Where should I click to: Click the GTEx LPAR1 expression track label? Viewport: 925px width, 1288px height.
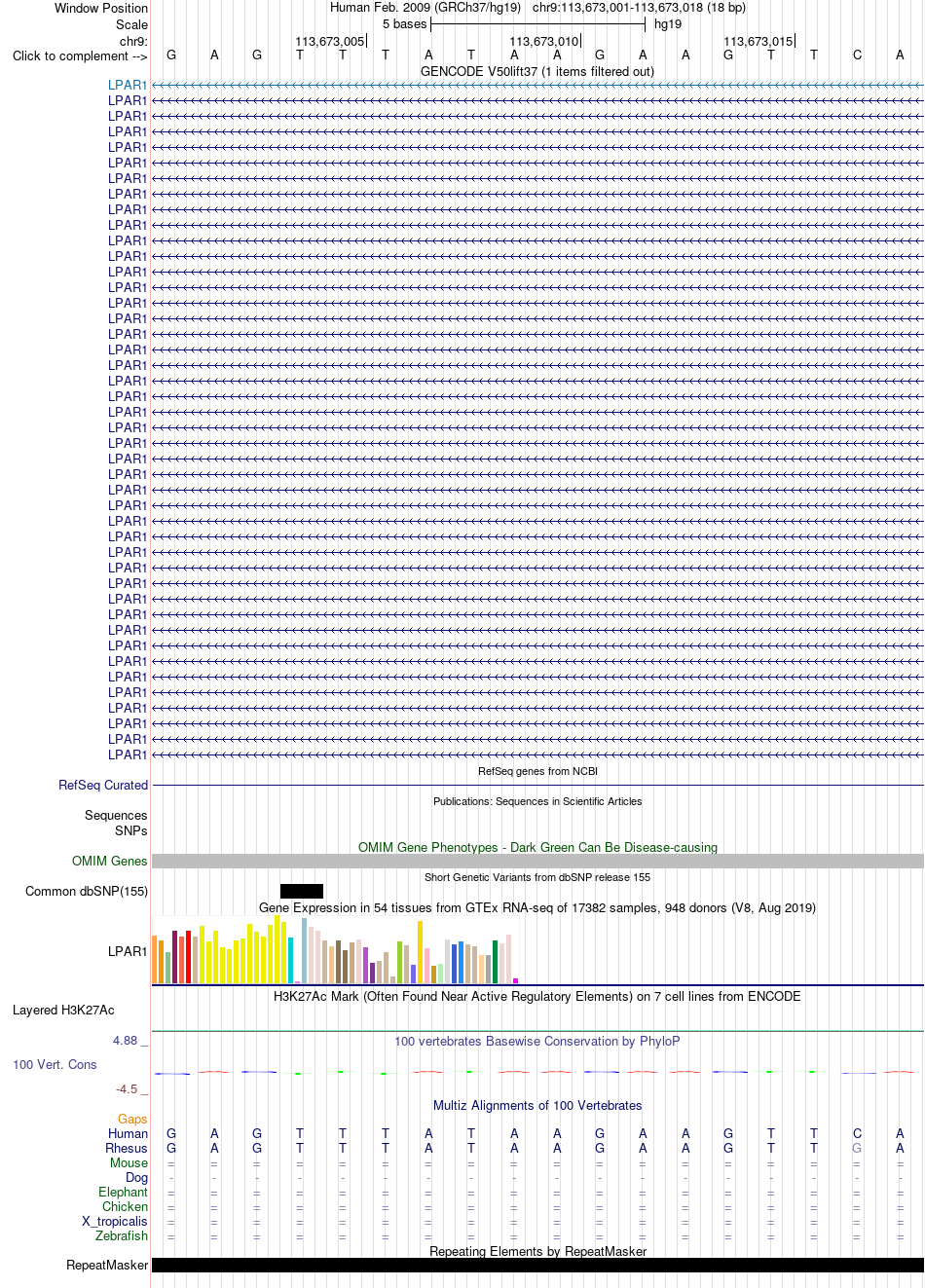tap(128, 951)
